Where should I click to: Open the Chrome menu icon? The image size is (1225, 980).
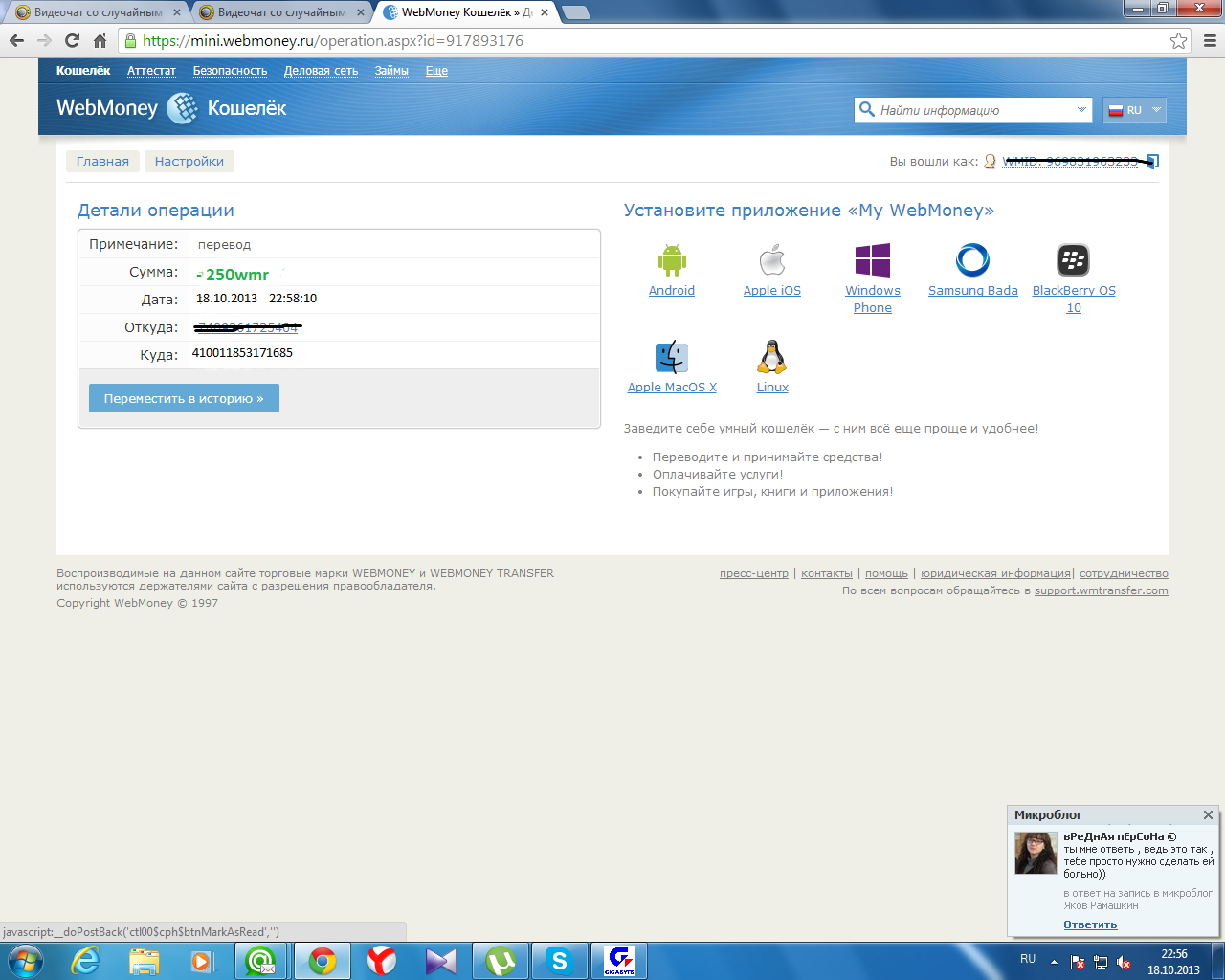(x=1209, y=40)
